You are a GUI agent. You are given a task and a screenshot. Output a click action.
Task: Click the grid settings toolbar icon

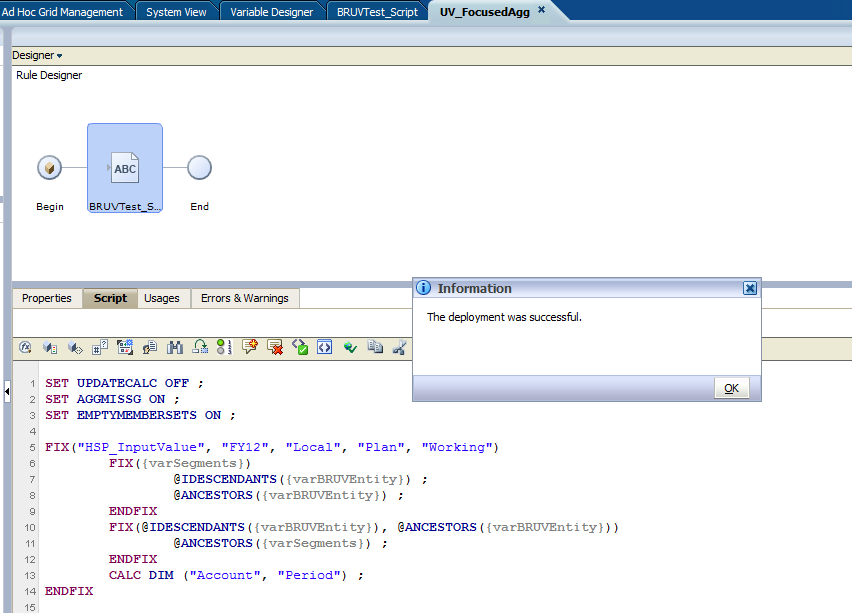click(125, 347)
